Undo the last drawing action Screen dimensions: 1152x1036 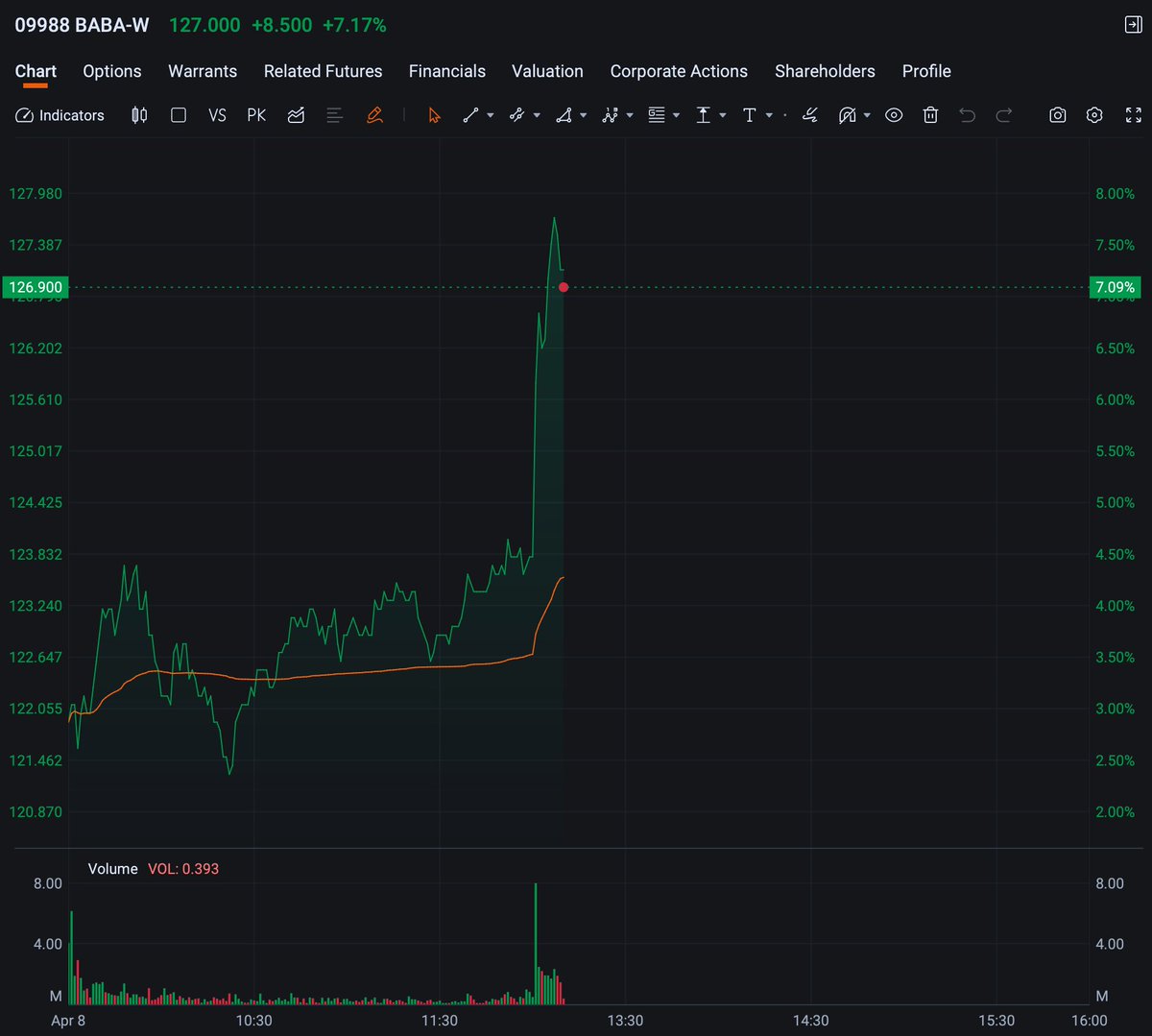pos(967,115)
